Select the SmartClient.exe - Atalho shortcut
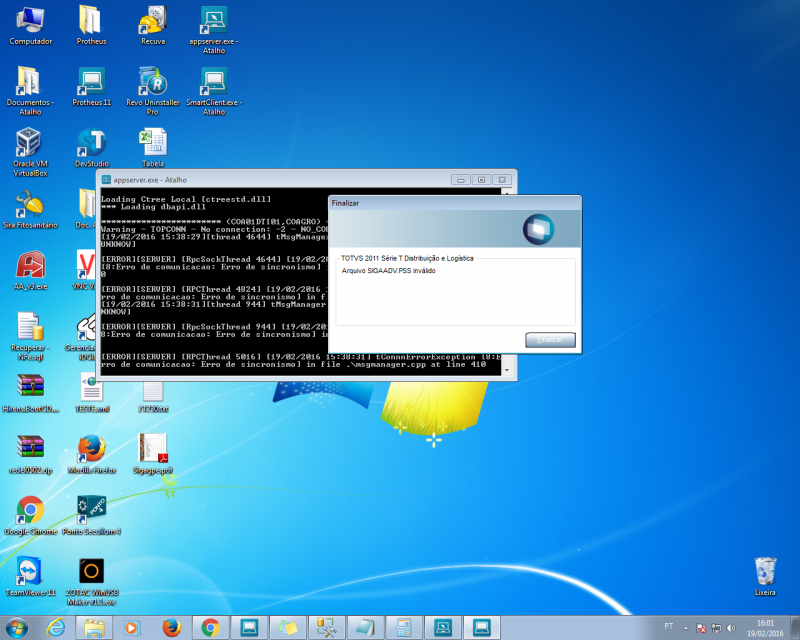This screenshot has width=800, height=640. click(x=214, y=91)
